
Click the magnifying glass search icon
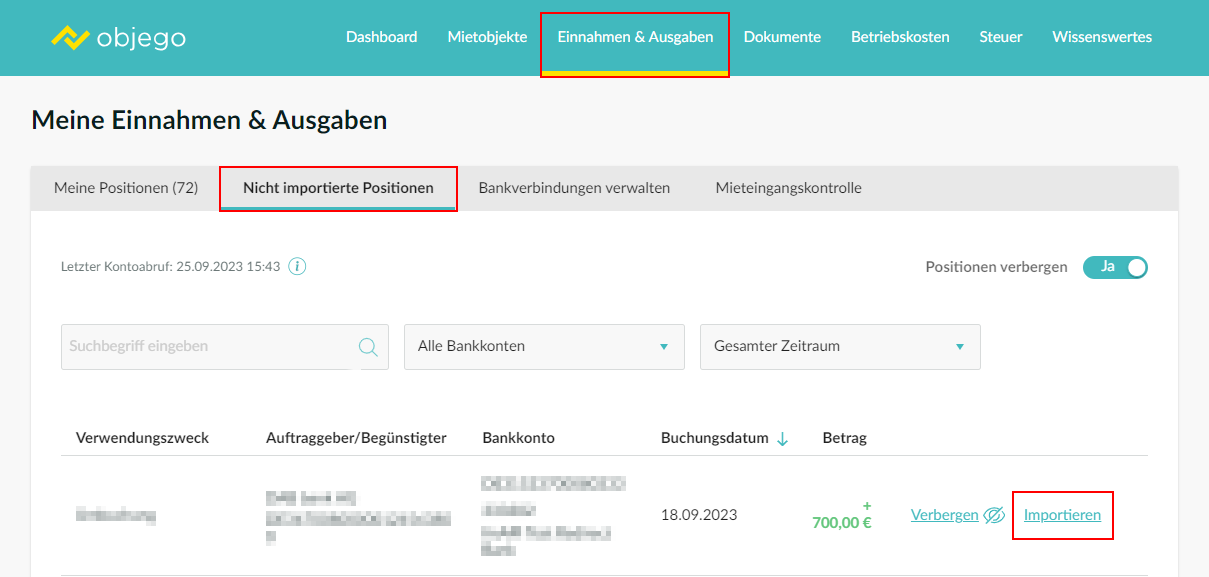click(x=368, y=347)
